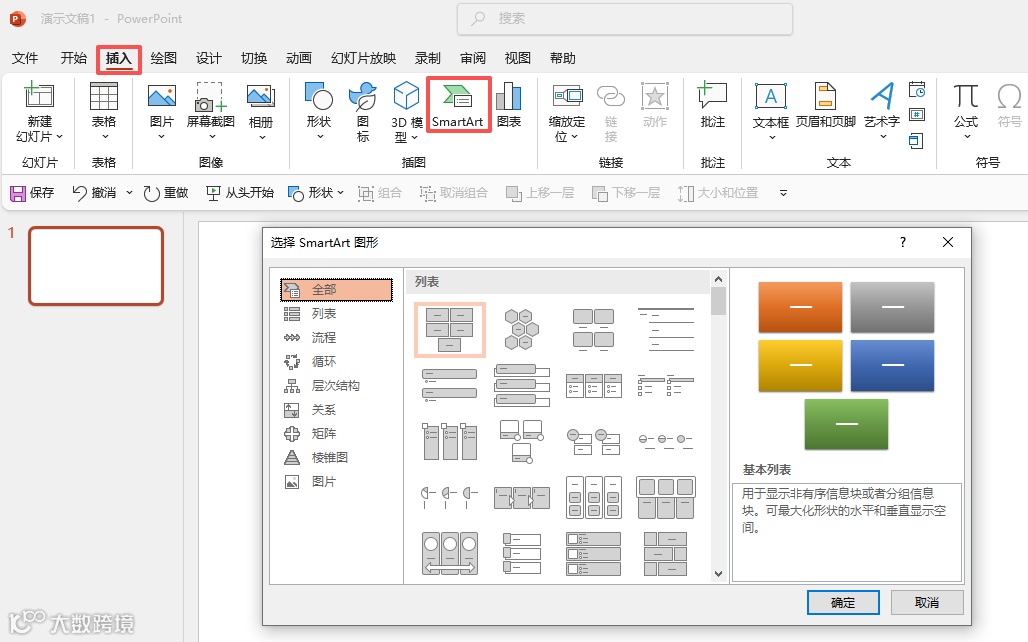Screen dimensions: 1028x642
Task: Click the Undo (撤消) button
Action: (94, 193)
